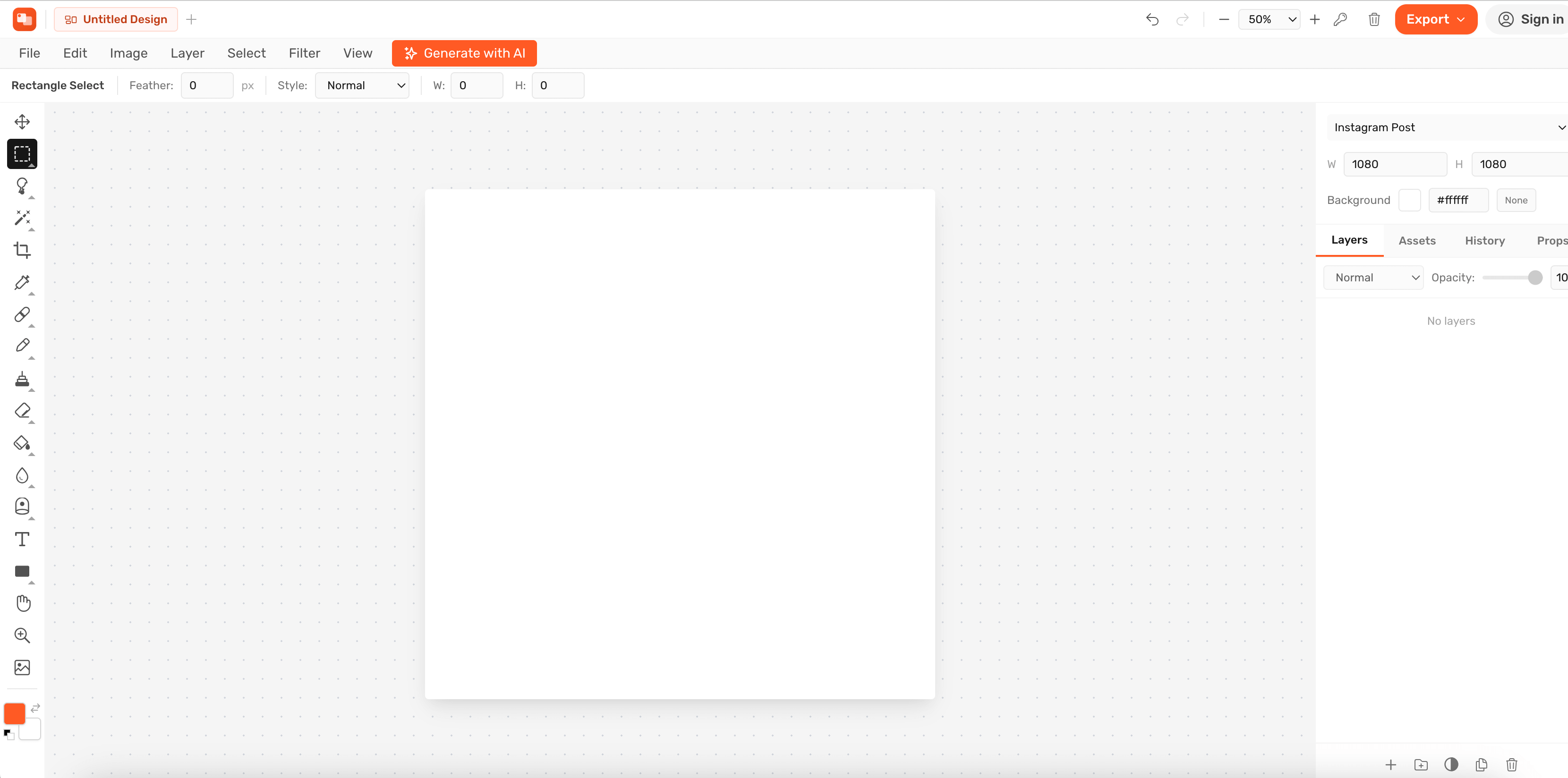Viewport: 1568px width, 778px height.
Task: Open the Style dropdown set to Normal
Action: pyautogui.click(x=362, y=86)
